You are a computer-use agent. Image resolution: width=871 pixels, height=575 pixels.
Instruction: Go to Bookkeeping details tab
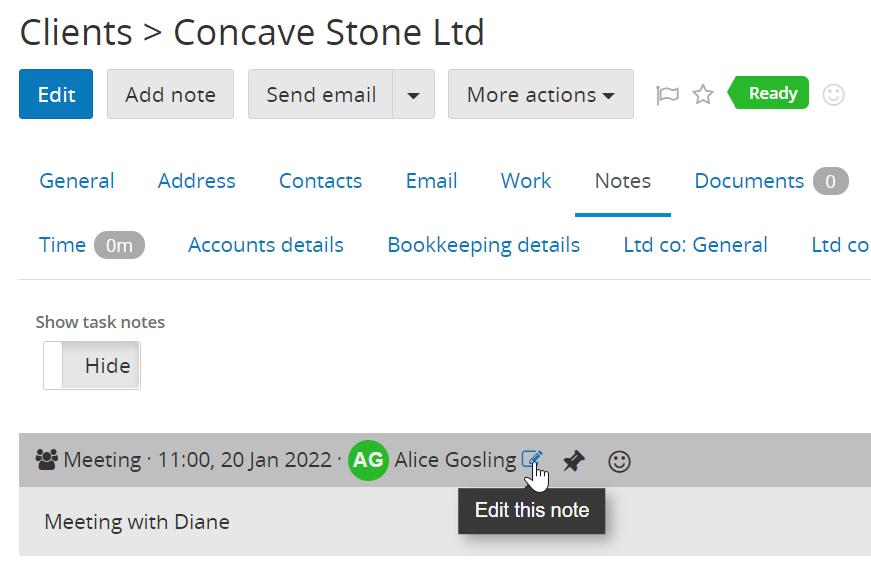pos(483,245)
